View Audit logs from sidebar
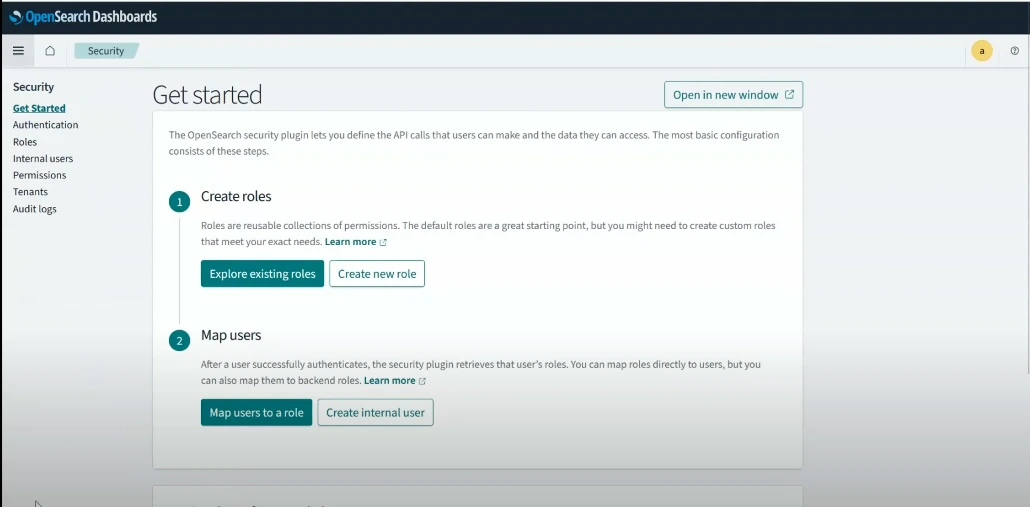The image size is (1030, 507). tap(35, 209)
